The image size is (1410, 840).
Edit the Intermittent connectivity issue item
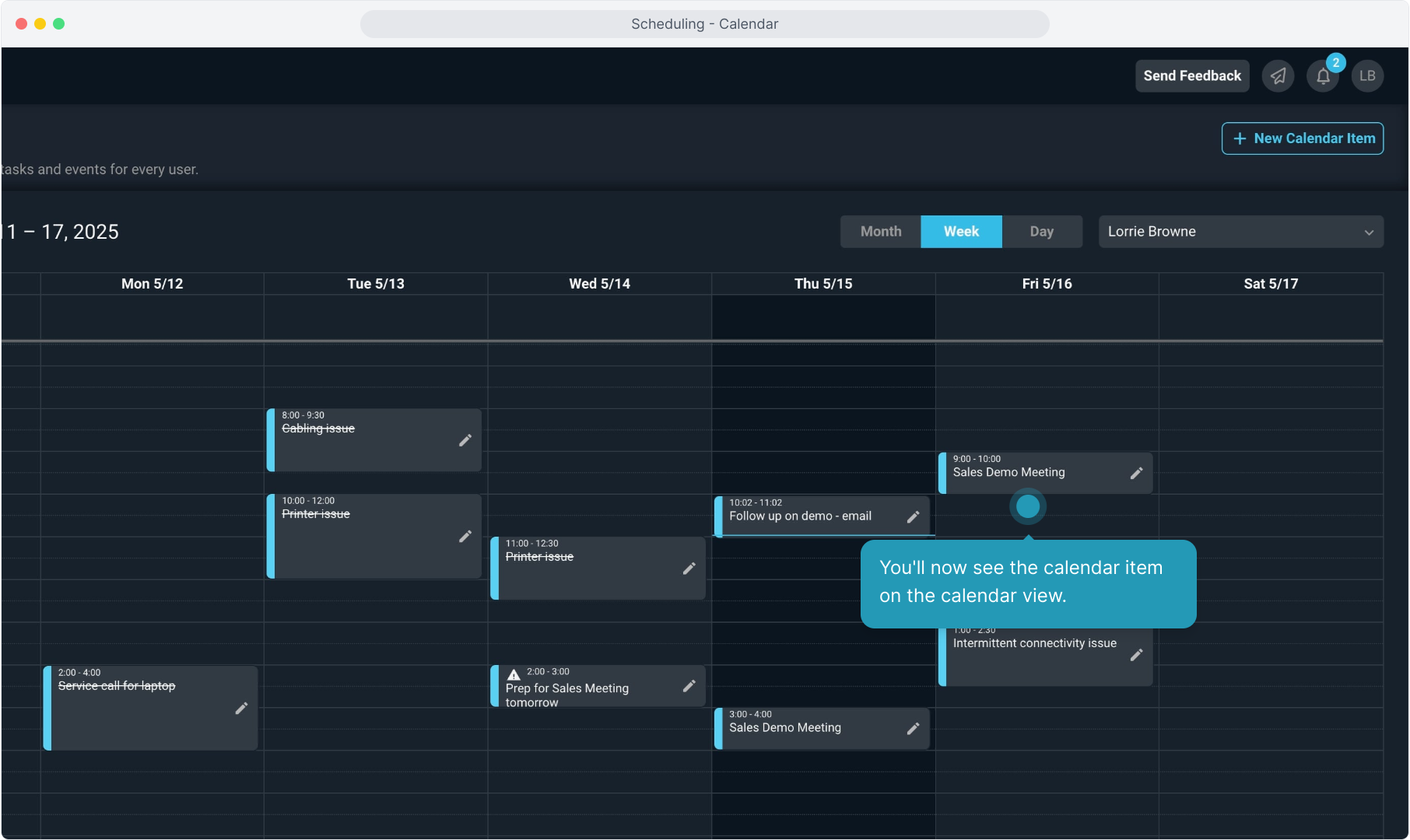pyautogui.click(x=1136, y=655)
